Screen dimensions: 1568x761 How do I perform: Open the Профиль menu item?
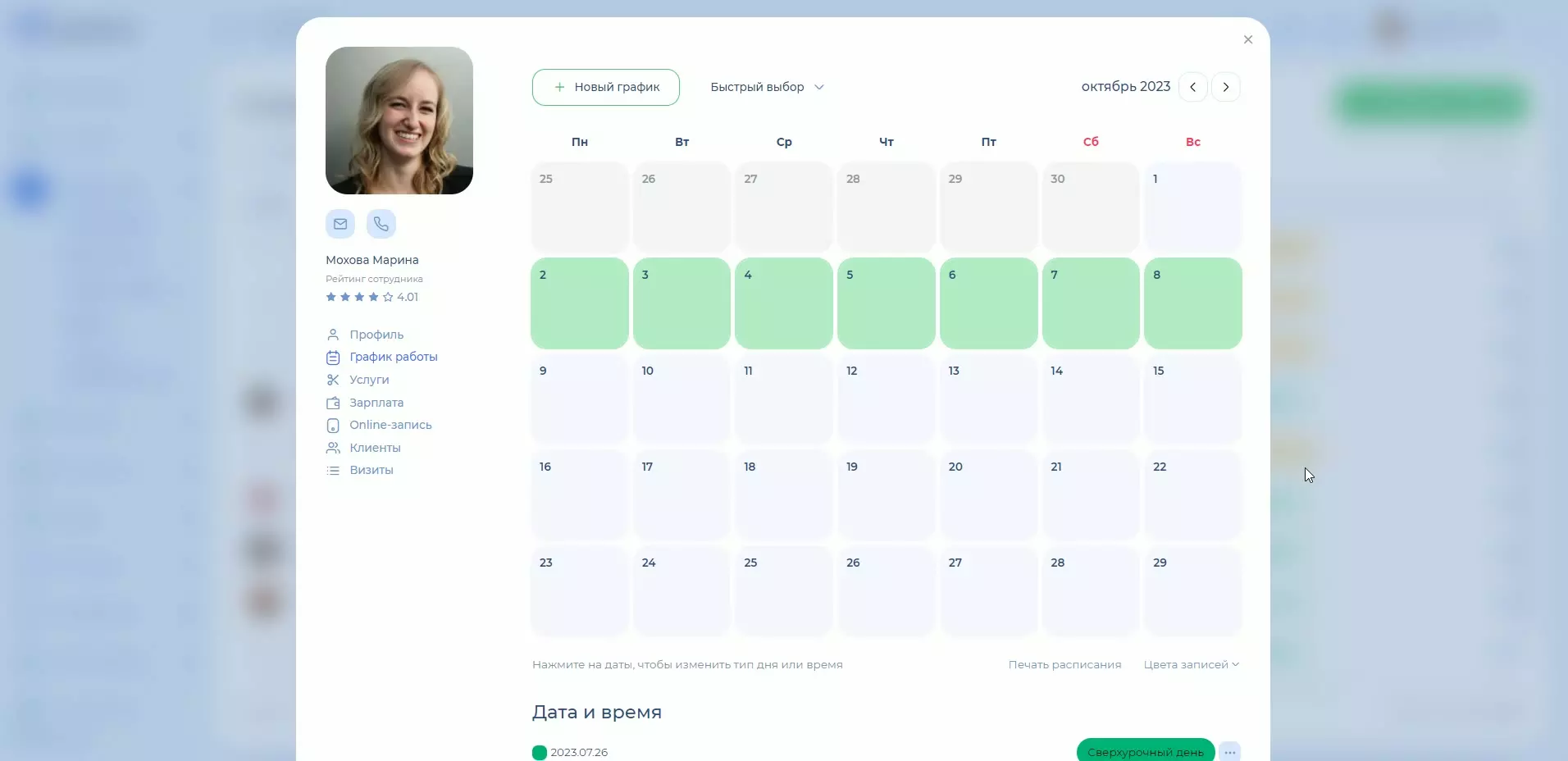(x=376, y=335)
